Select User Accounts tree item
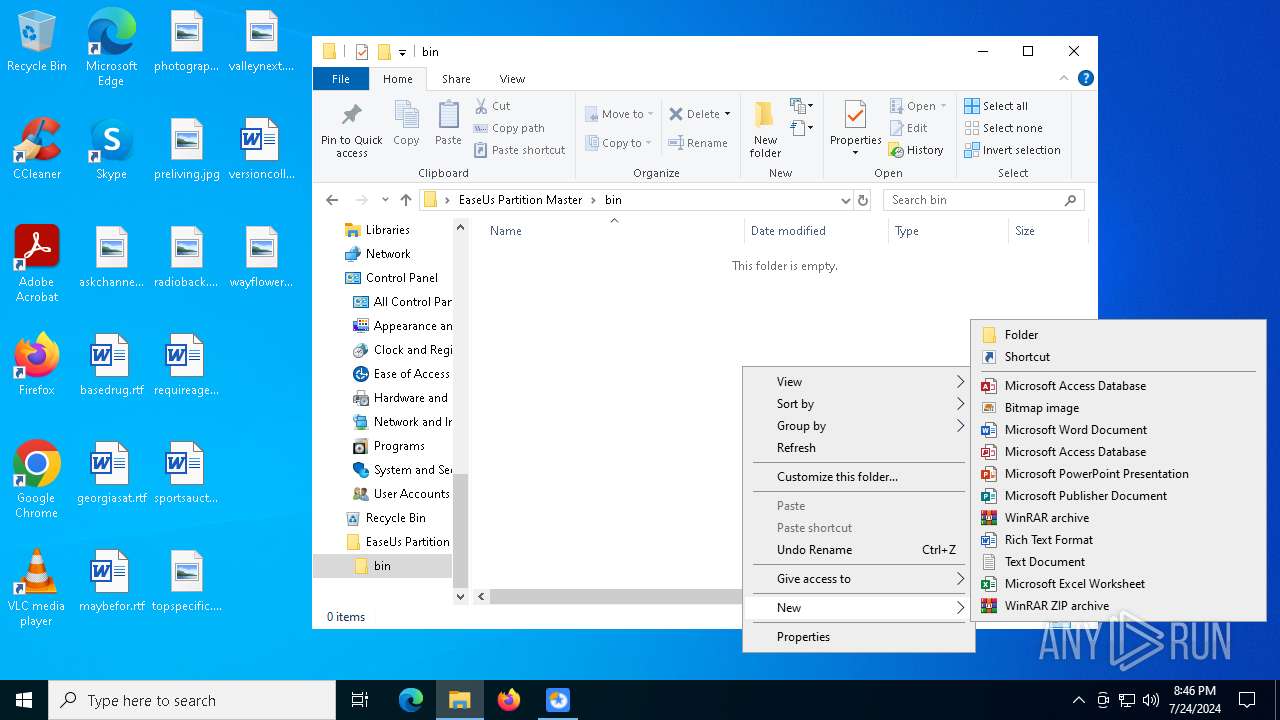The image size is (1280, 720). pos(411,494)
